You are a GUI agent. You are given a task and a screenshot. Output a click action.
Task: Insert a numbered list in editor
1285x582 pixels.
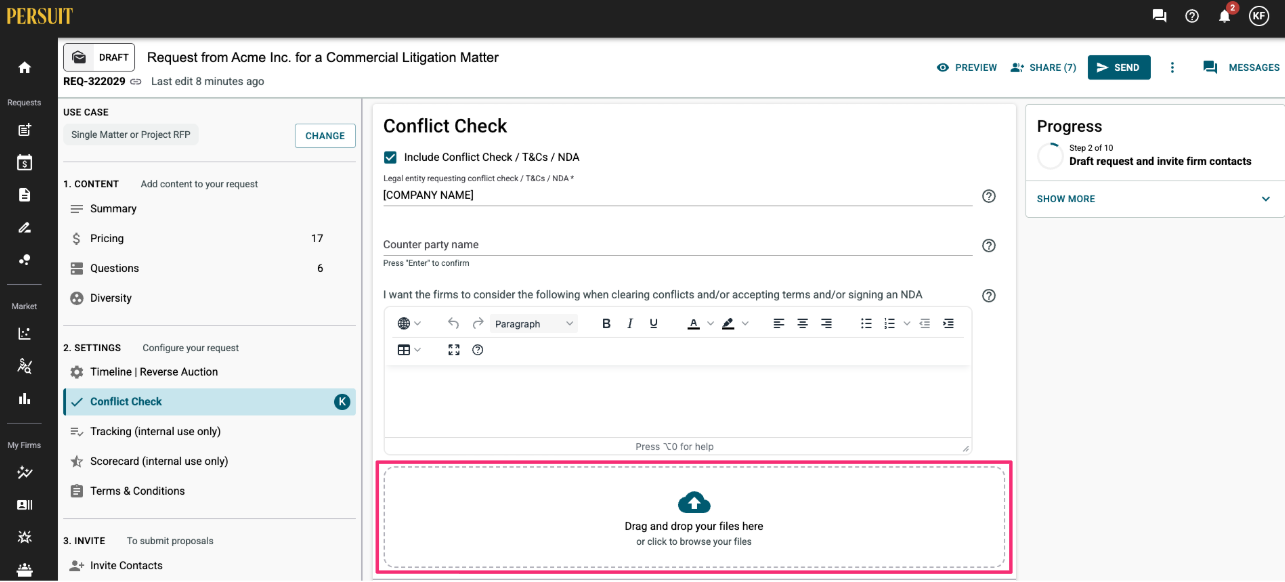click(x=890, y=323)
